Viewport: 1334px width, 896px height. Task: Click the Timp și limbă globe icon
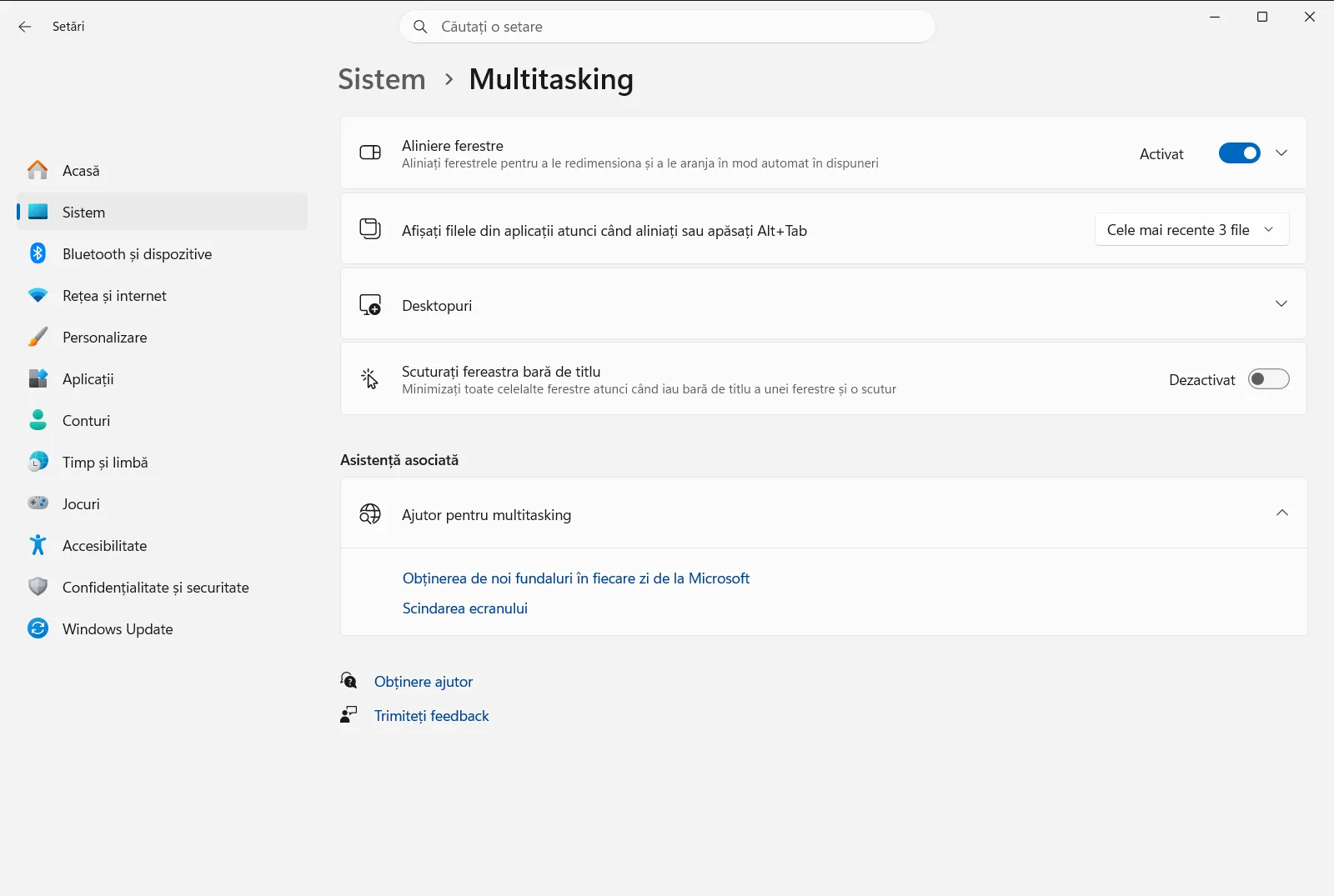pos(38,462)
